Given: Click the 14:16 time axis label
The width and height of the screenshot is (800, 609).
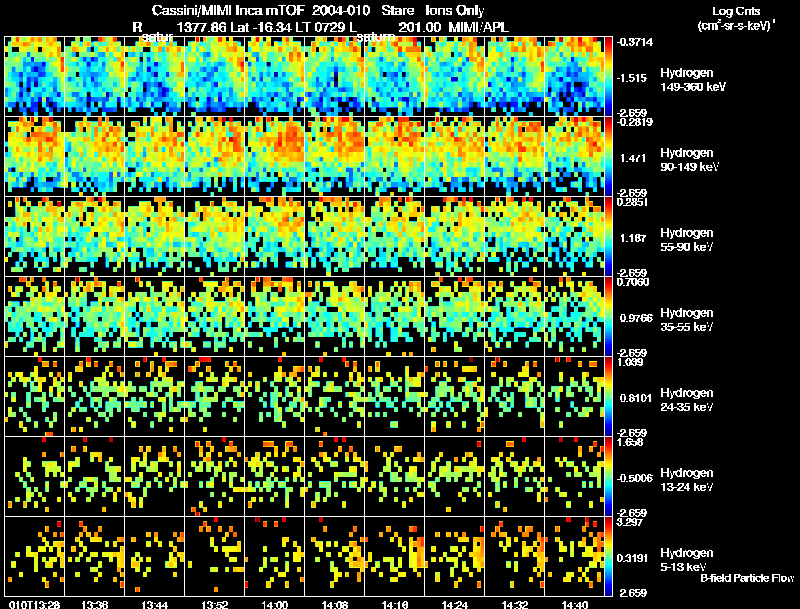Looking at the screenshot, I should tap(394, 605).
